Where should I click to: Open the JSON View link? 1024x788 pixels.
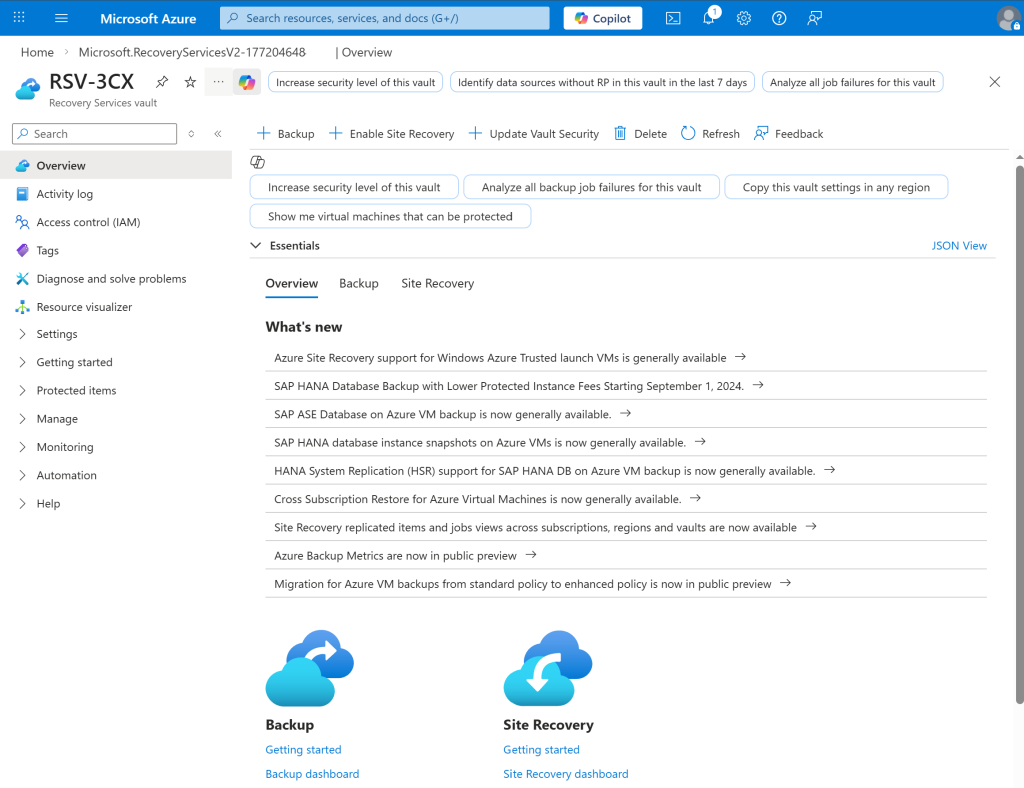[x=958, y=245]
